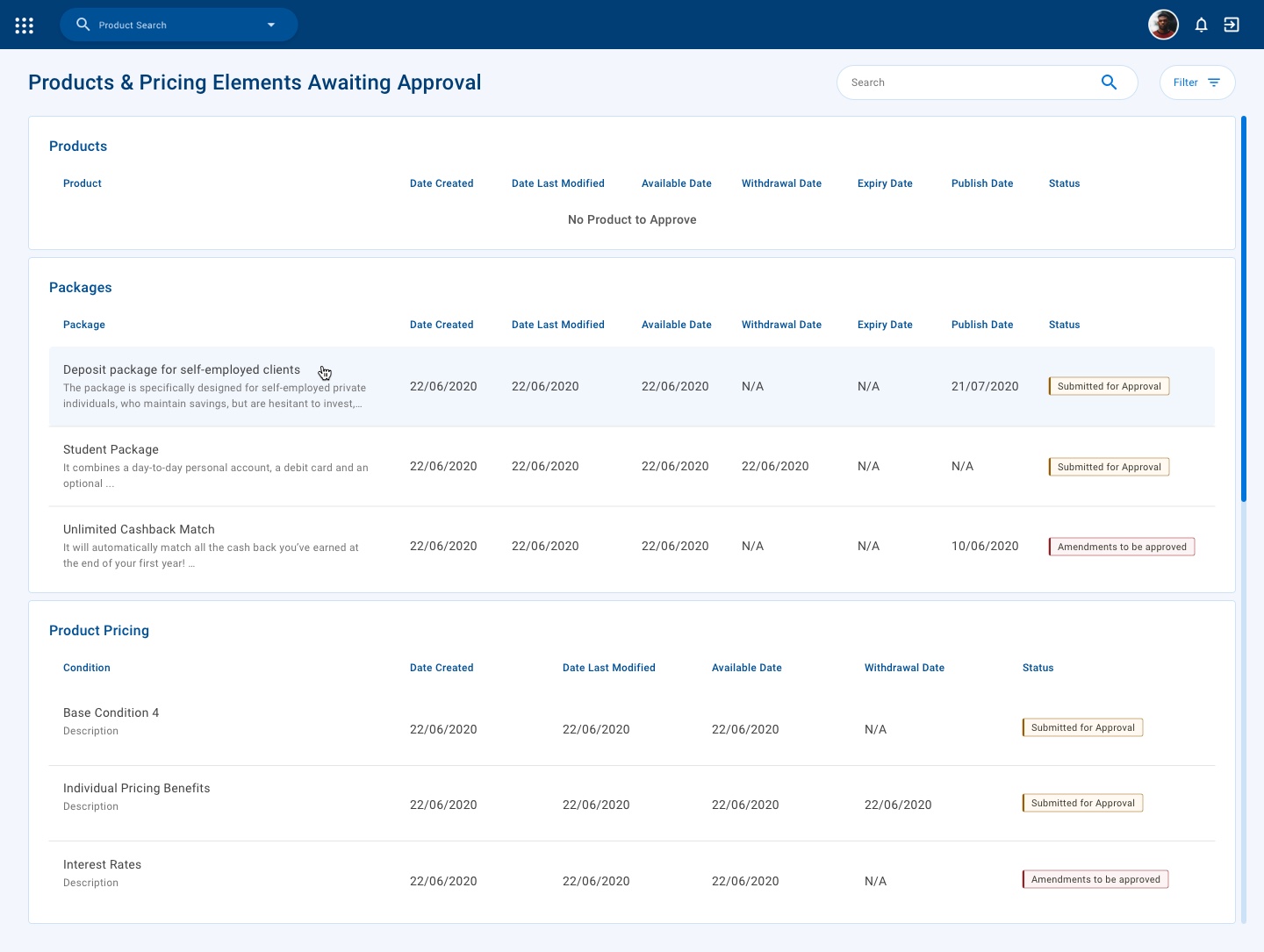Sort Packages table by Publish Date header

tap(982, 325)
